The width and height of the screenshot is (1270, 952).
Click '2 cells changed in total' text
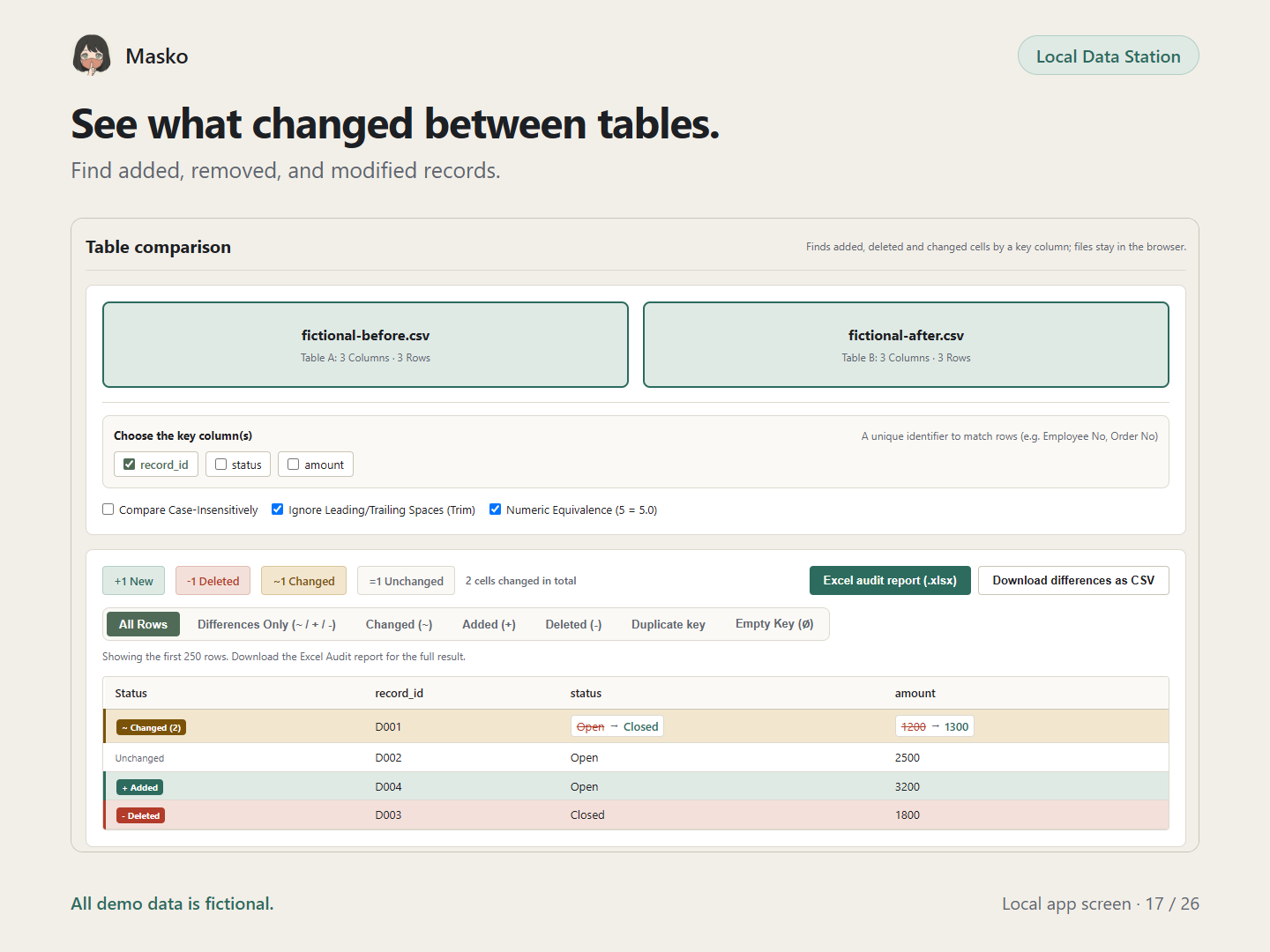click(521, 581)
